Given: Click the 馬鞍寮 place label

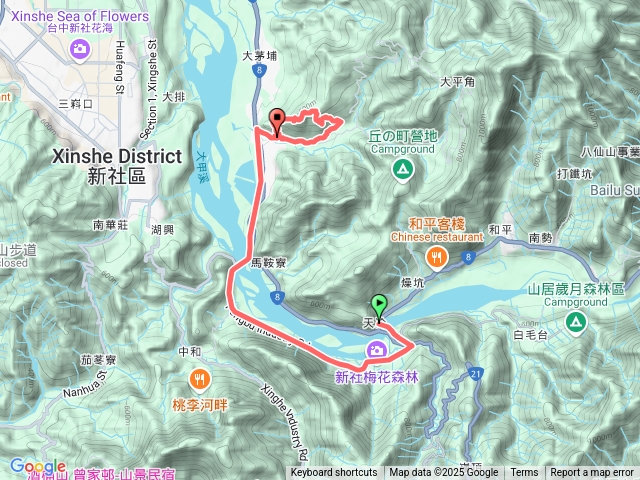Looking at the screenshot, I should coord(269,263).
